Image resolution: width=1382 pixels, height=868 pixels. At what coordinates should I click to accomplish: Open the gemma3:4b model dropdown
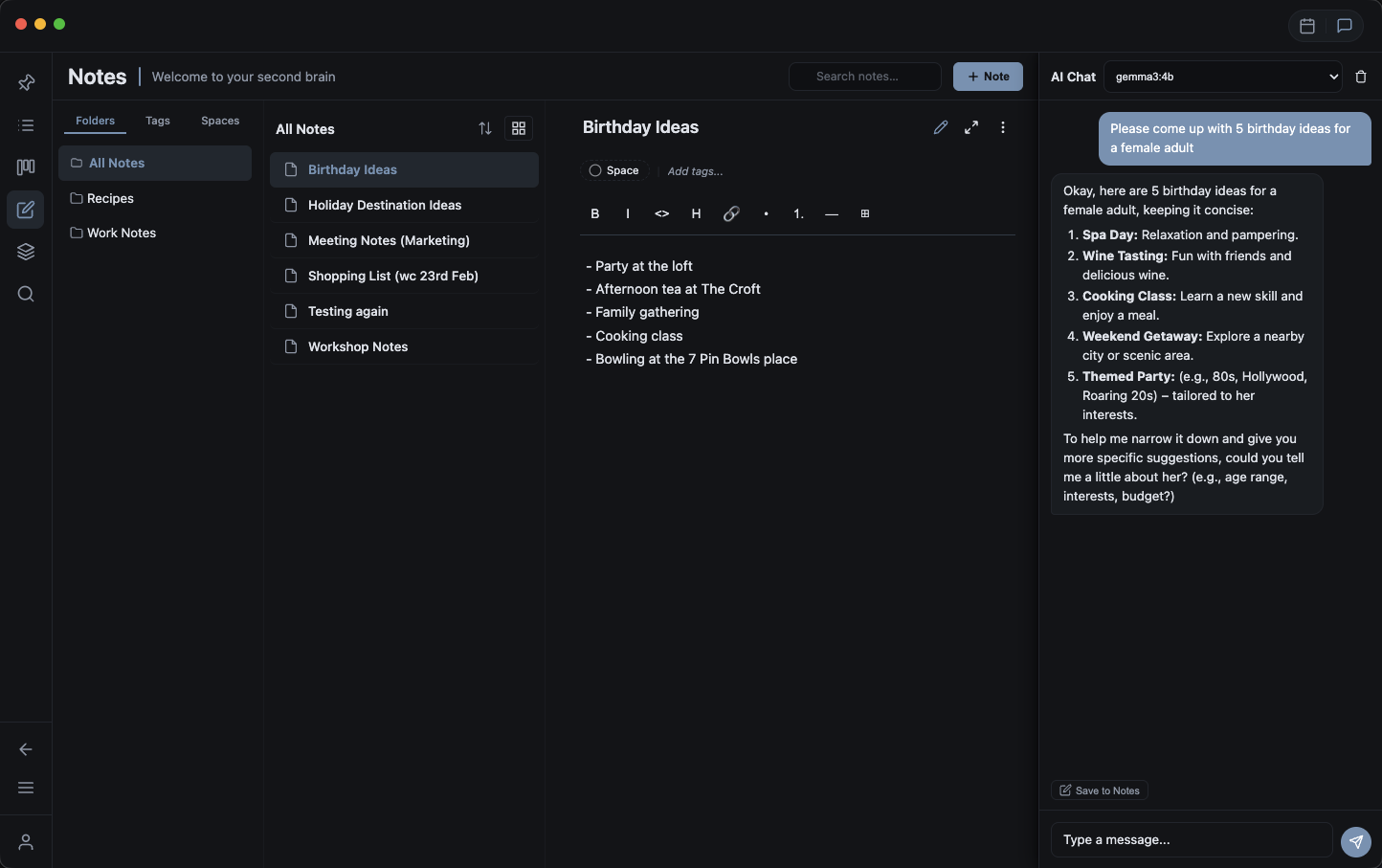(1222, 77)
